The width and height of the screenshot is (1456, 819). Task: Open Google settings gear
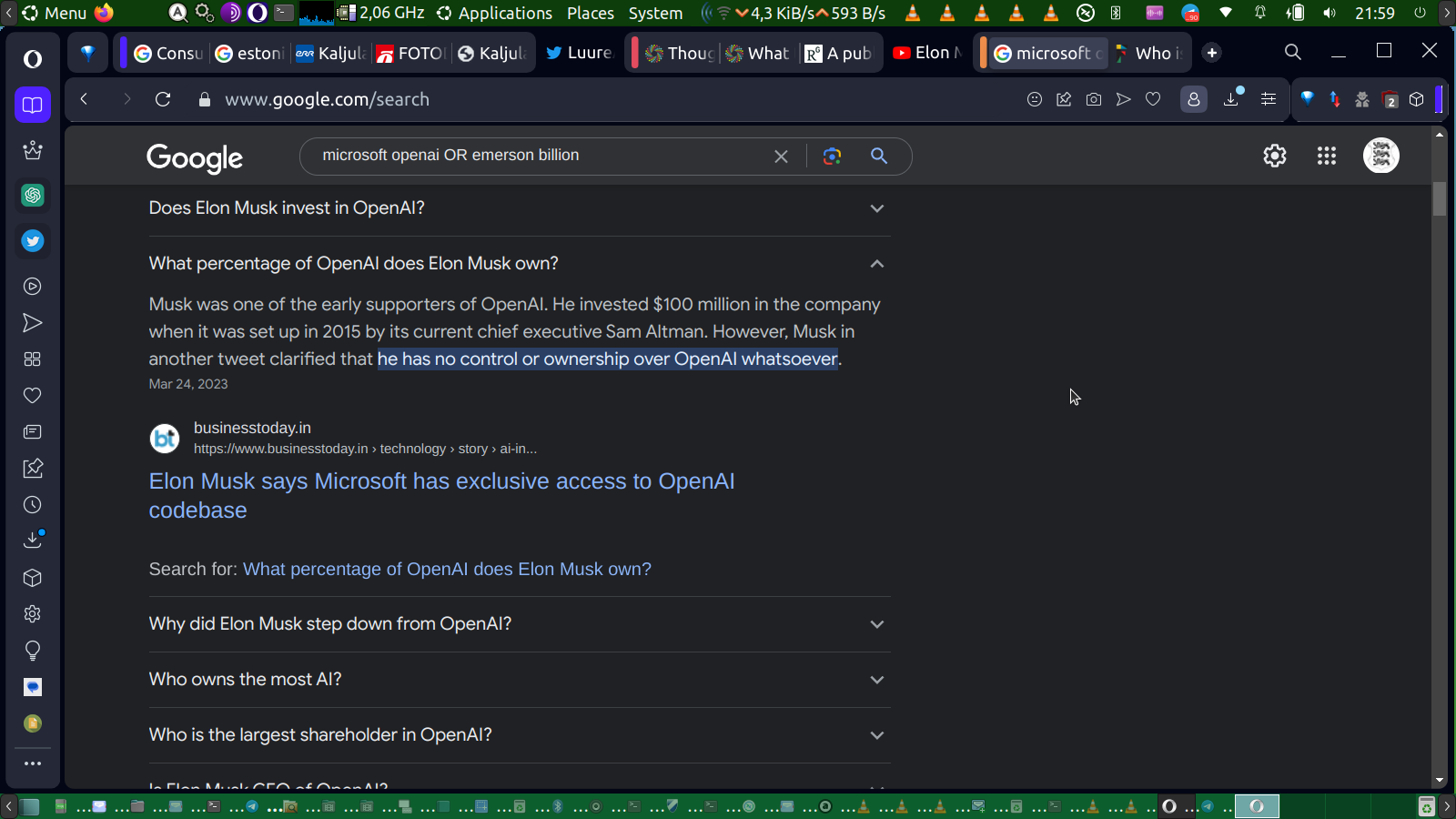[x=1274, y=156]
